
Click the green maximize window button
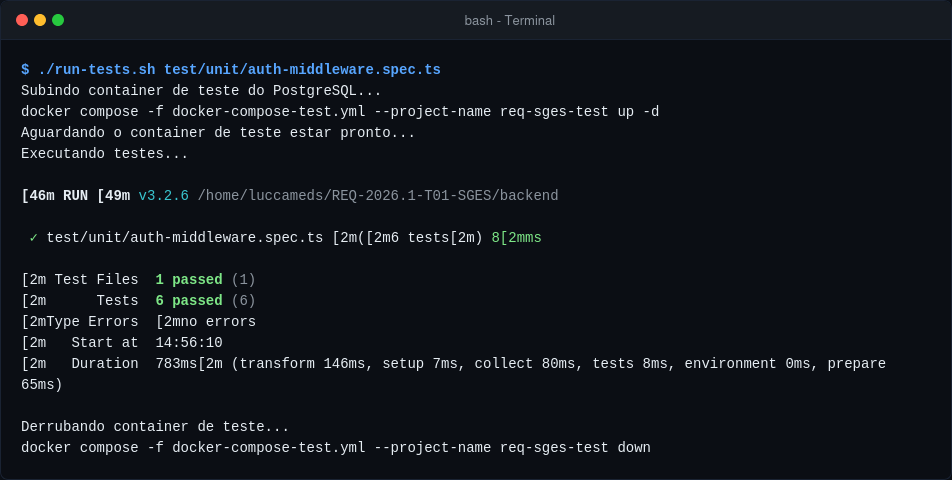[58, 20]
